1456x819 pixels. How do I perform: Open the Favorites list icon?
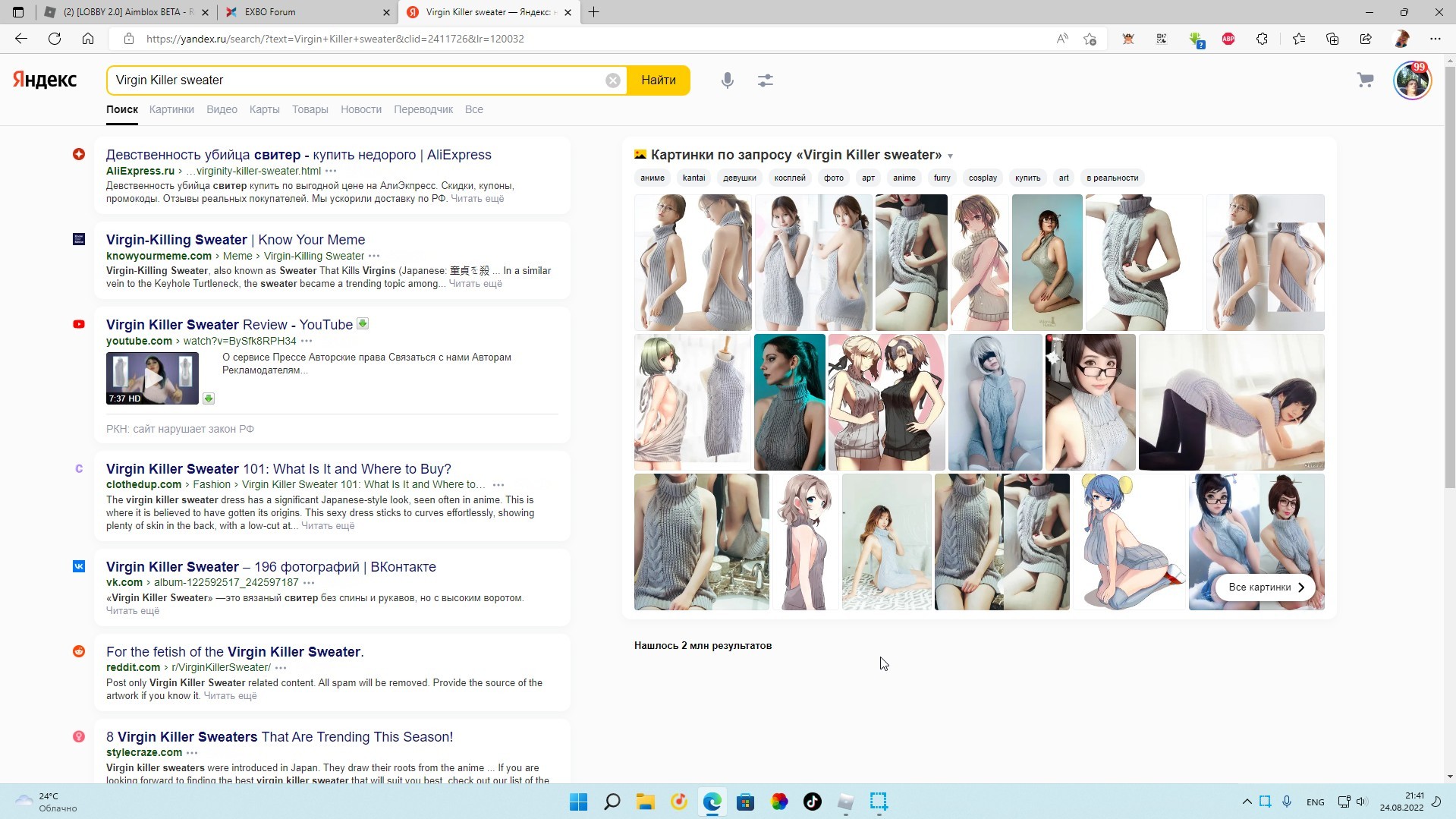tap(1299, 39)
